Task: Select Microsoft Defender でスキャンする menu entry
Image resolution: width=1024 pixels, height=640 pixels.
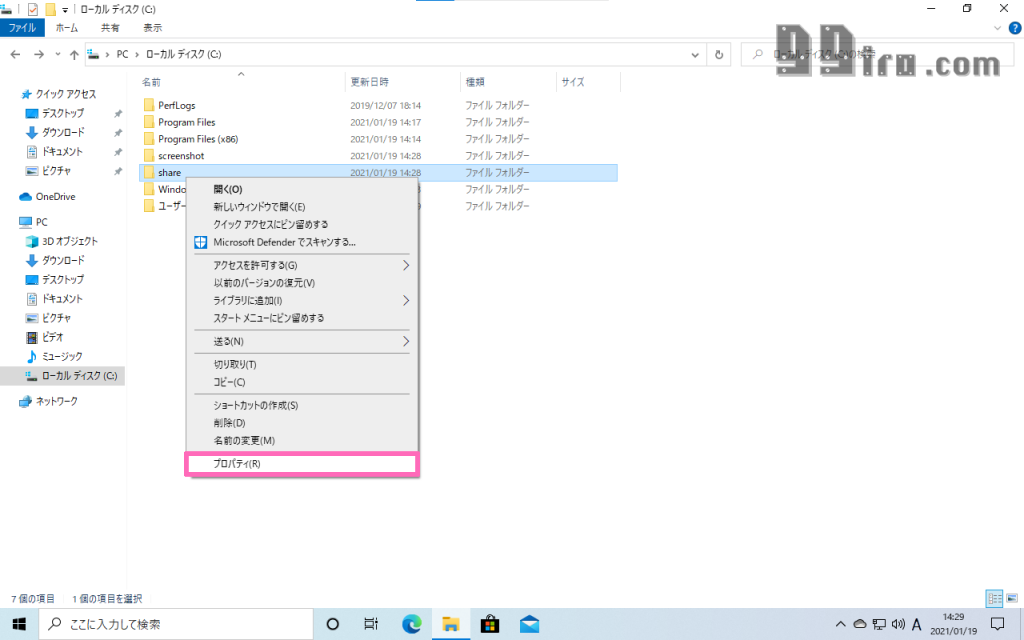Action: tap(284, 242)
